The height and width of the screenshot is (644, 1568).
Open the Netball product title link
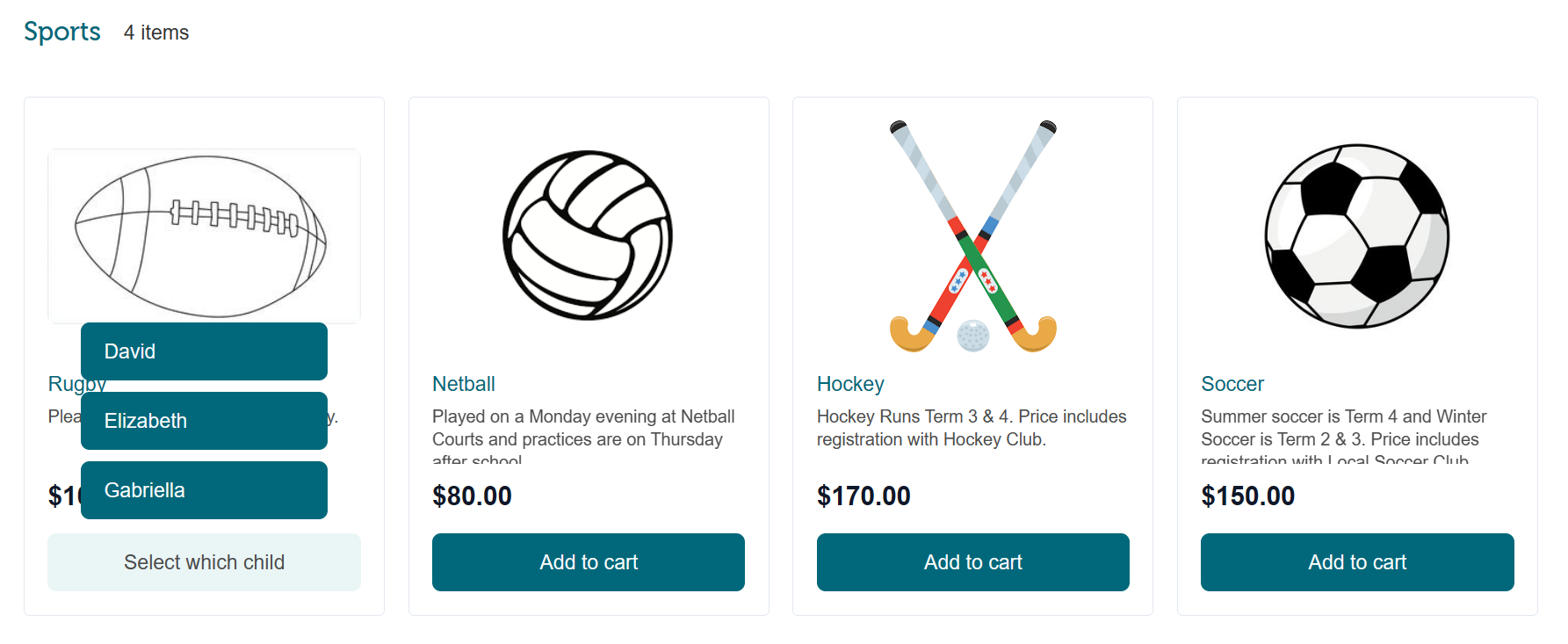pos(464,384)
